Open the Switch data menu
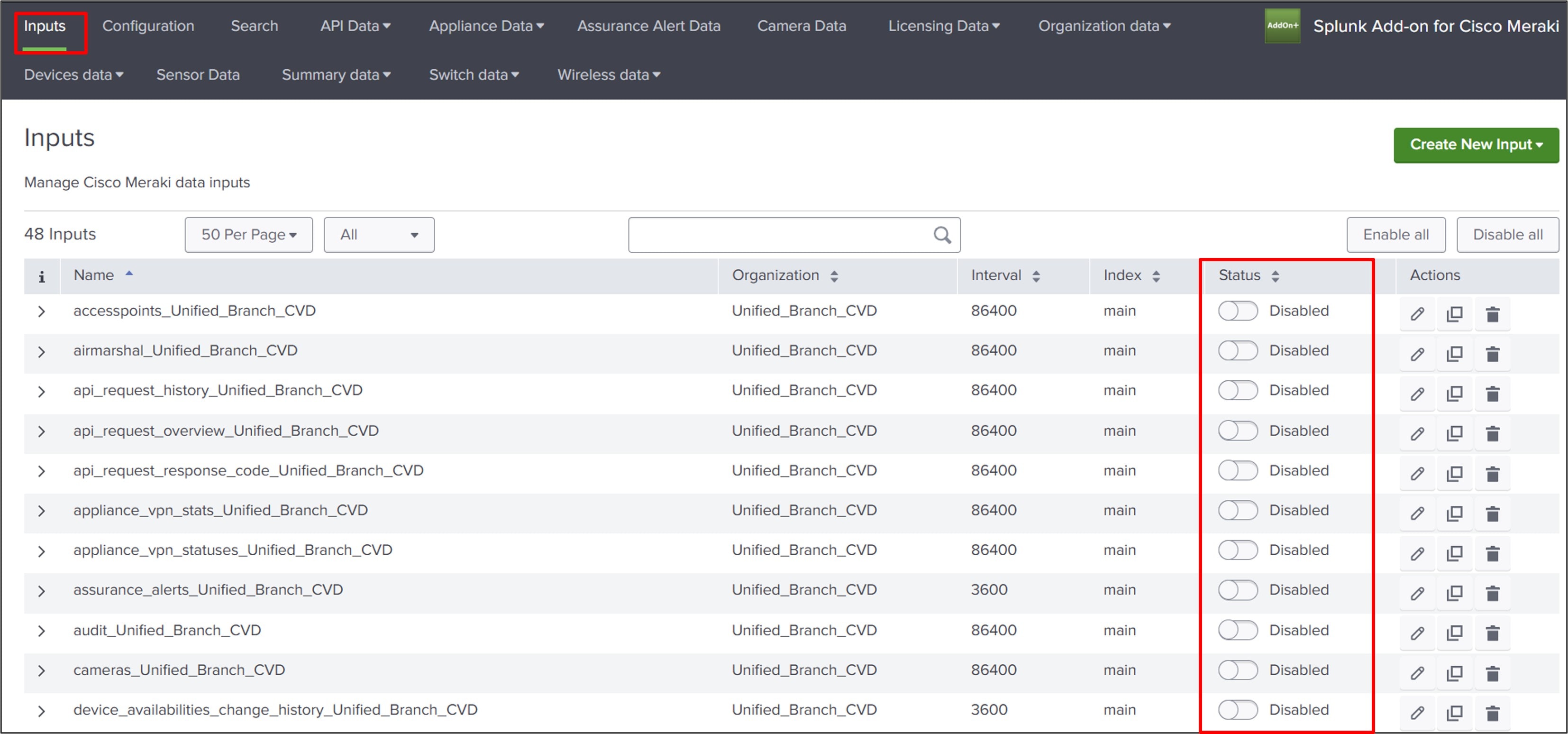The width and height of the screenshot is (1568, 734). [x=474, y=75]
